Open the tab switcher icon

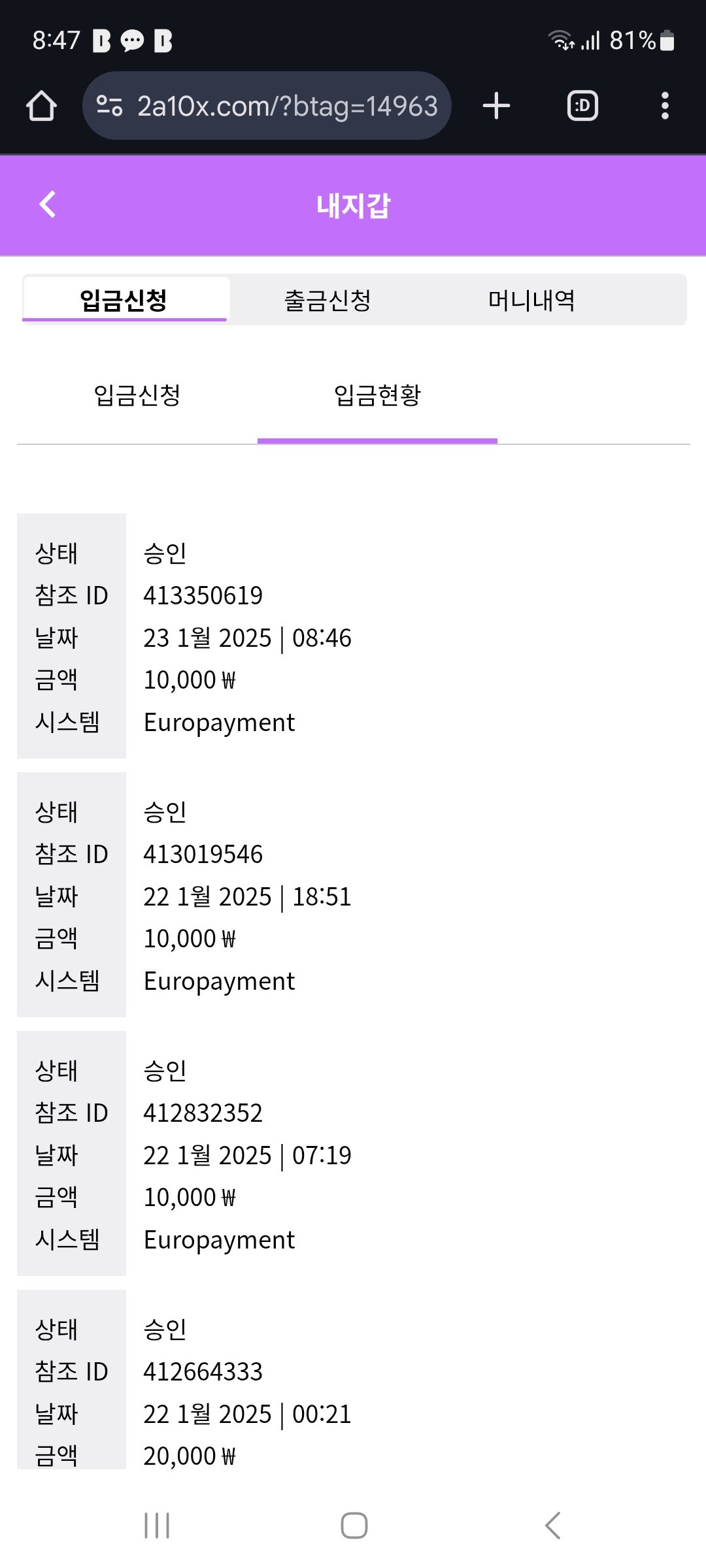582,106
